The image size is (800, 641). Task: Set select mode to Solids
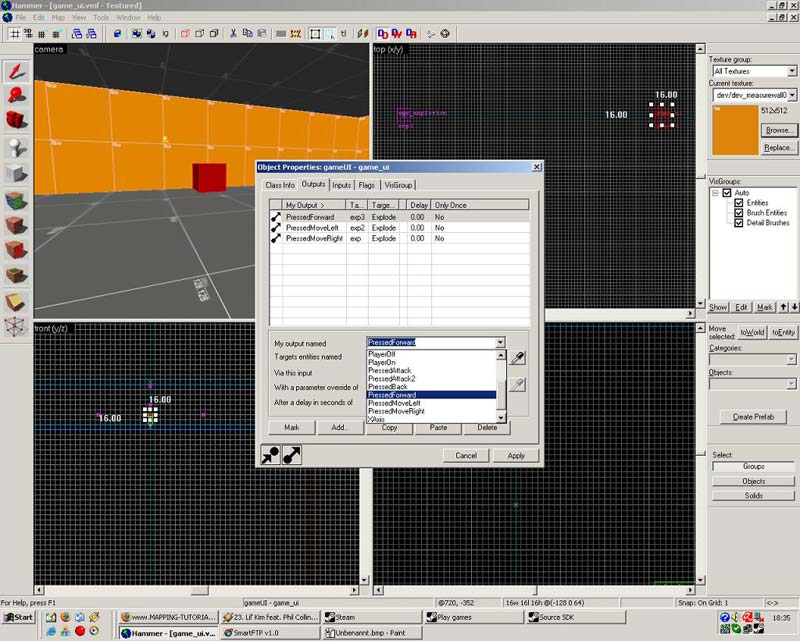(753, 496)
